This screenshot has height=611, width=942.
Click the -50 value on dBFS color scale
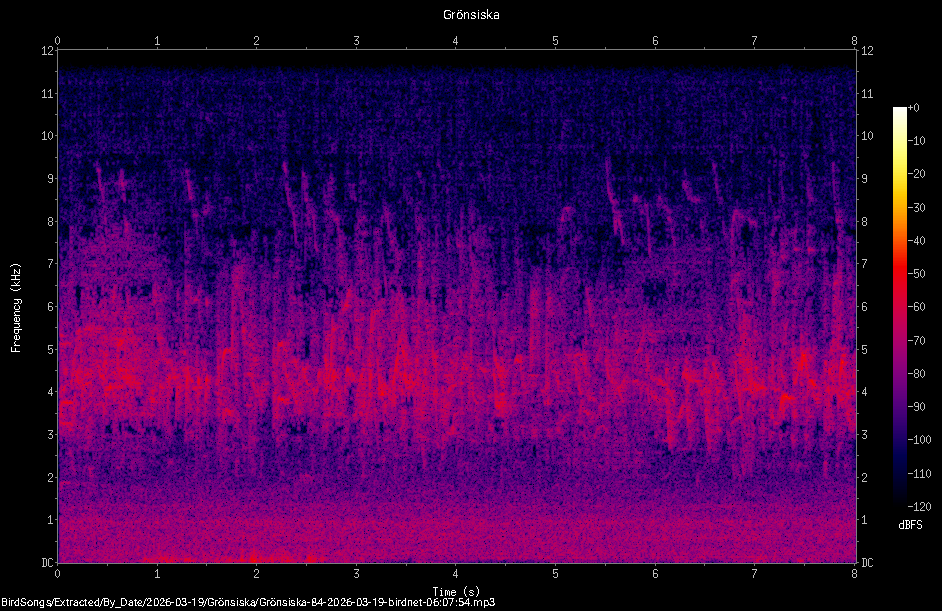pyautogui.click(x=917, y=273)
